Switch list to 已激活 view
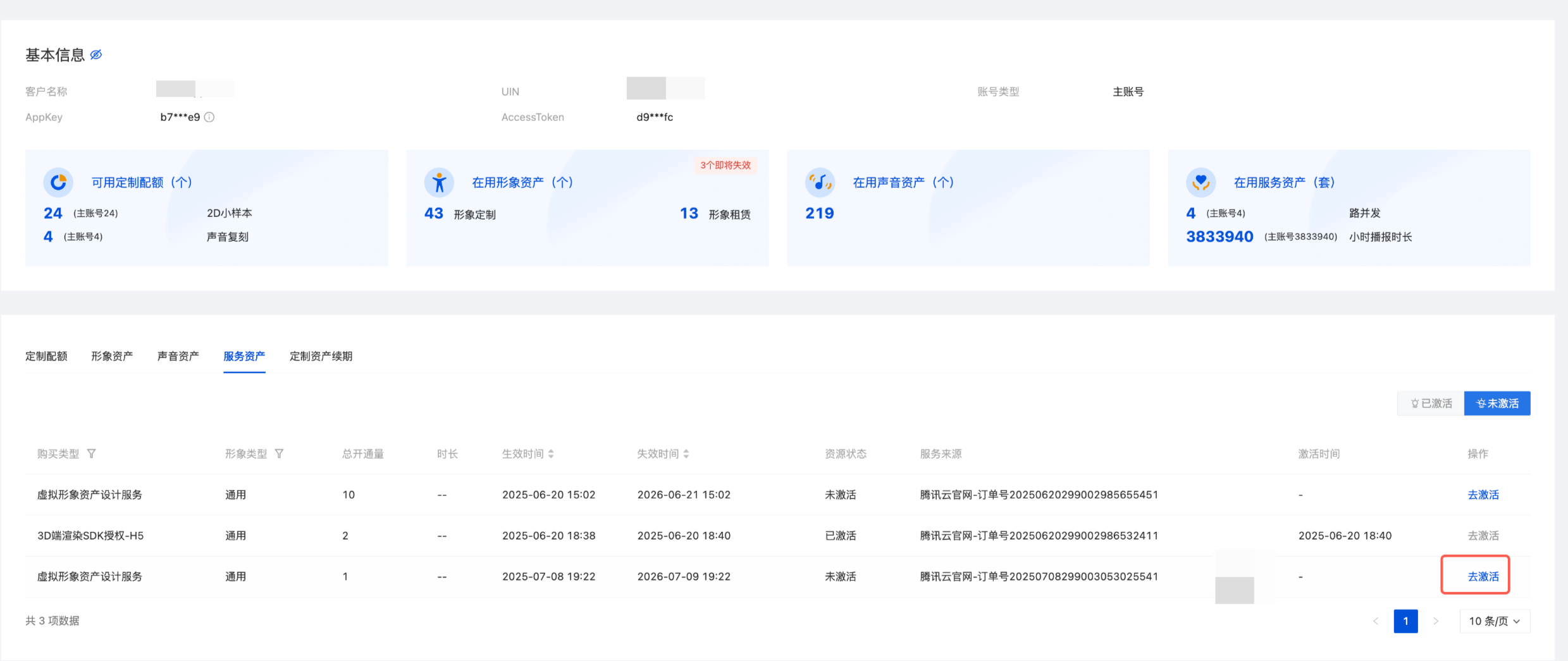The height and width of the screenshot is (661, 1568). 1431,404
